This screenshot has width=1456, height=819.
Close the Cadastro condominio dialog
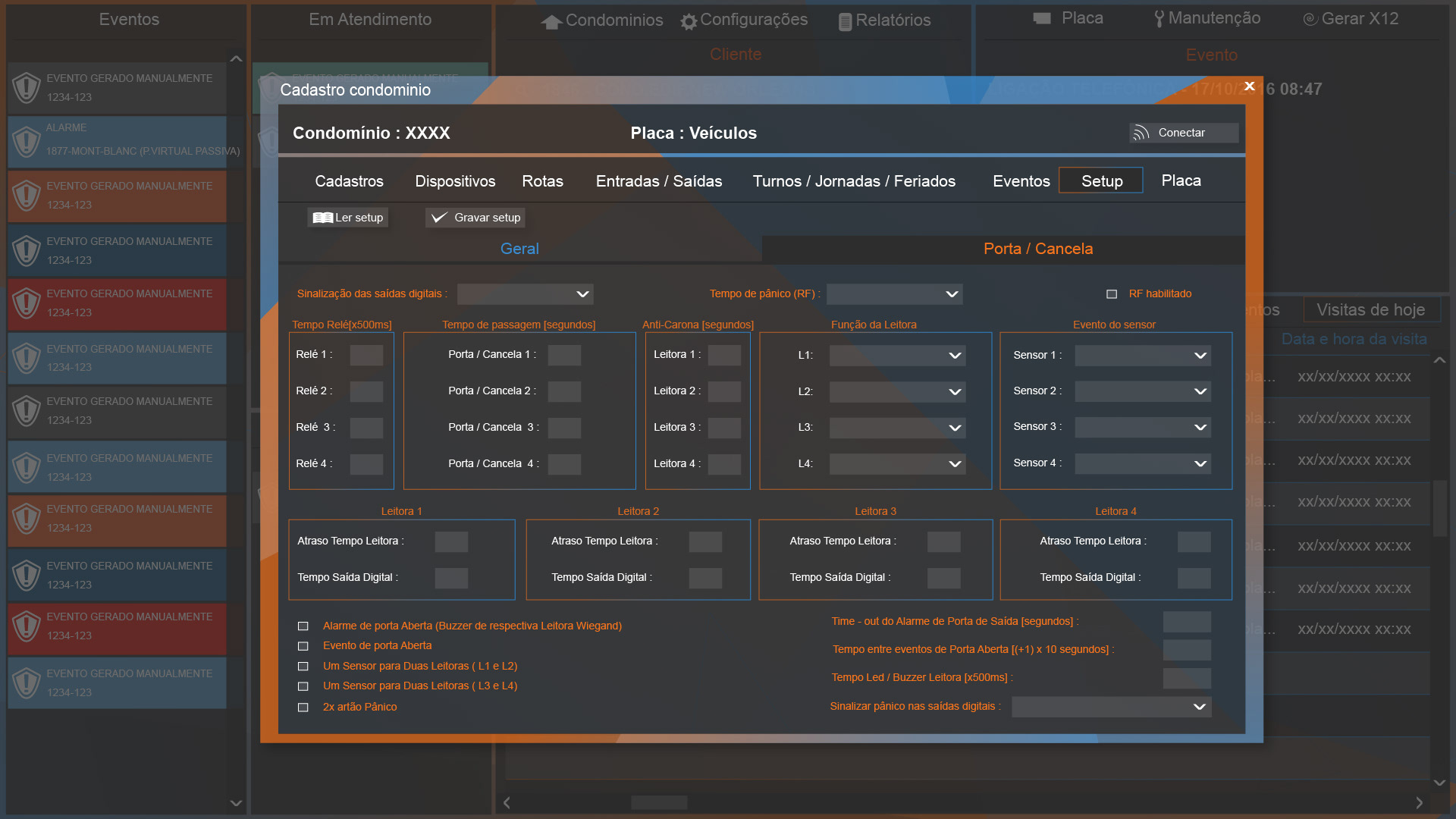(1250, 86)
